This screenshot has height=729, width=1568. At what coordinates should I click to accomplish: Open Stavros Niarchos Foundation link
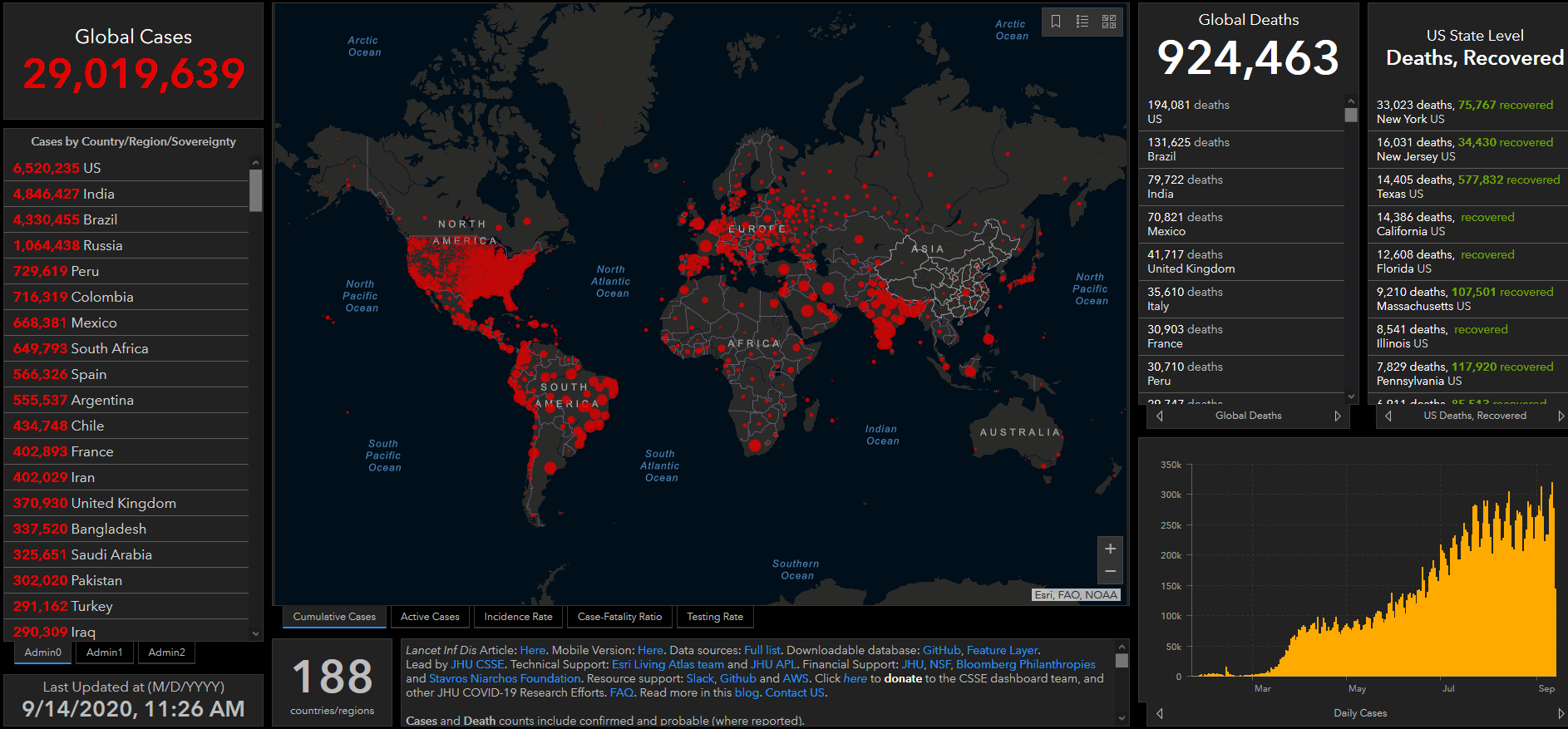click(x=505, y=678)
